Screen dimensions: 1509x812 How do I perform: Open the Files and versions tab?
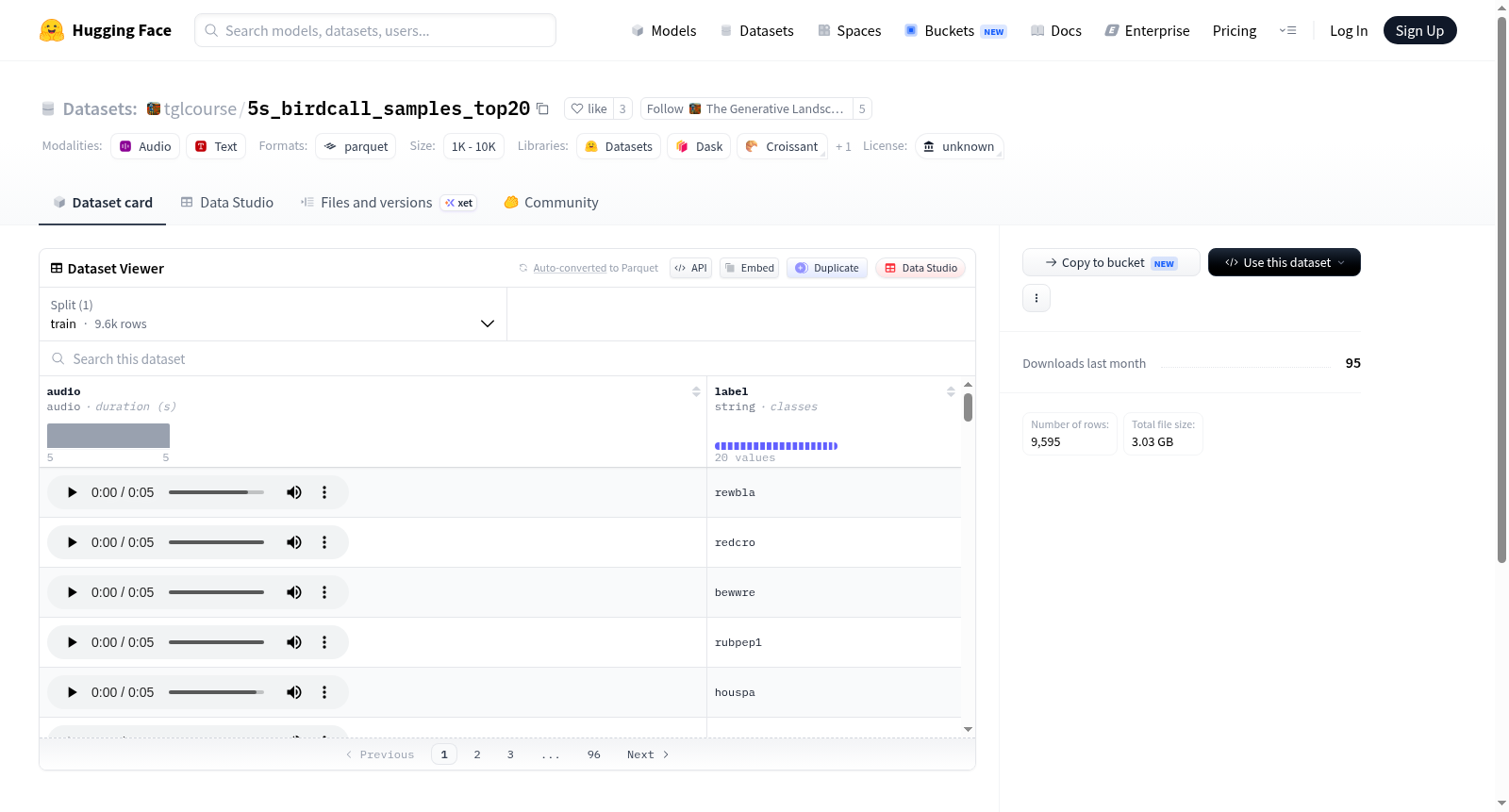(389, 203)
